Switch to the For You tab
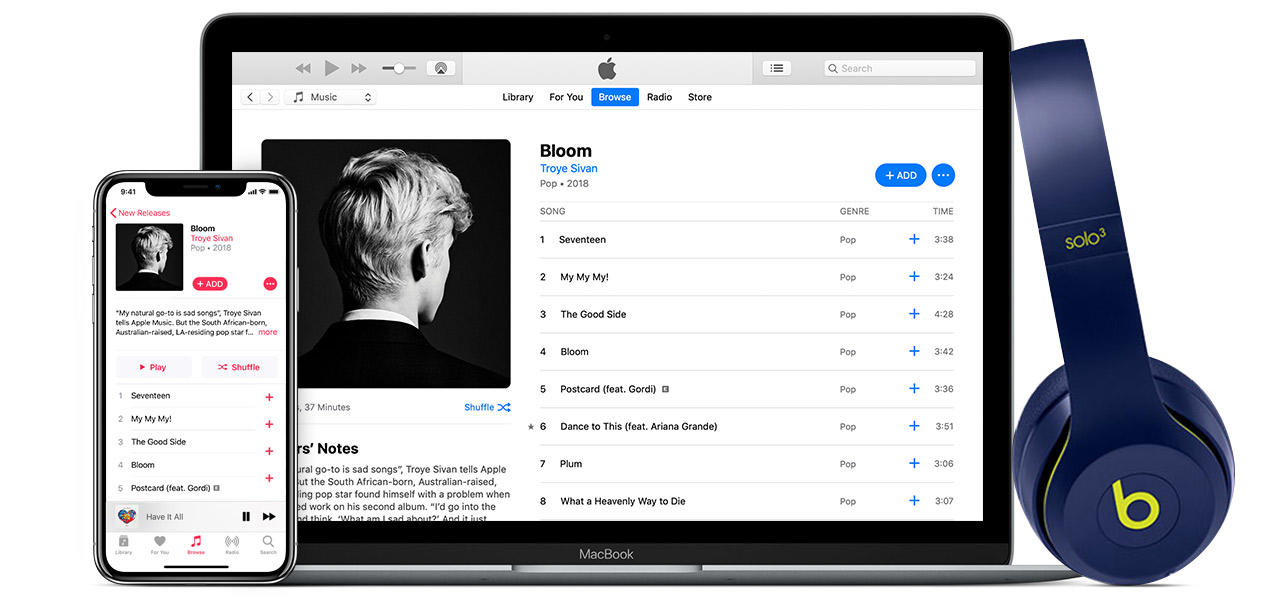Image resolution: width=1280 pixels, height=600 pixels. [566, 97]
